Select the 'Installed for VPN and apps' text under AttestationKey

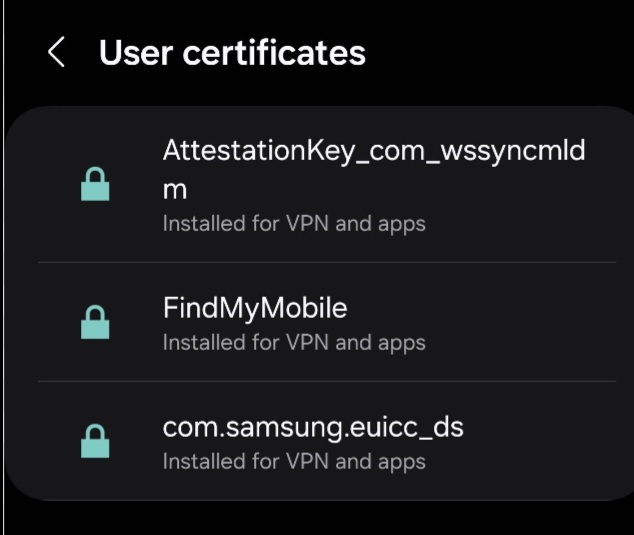(294, 224)
